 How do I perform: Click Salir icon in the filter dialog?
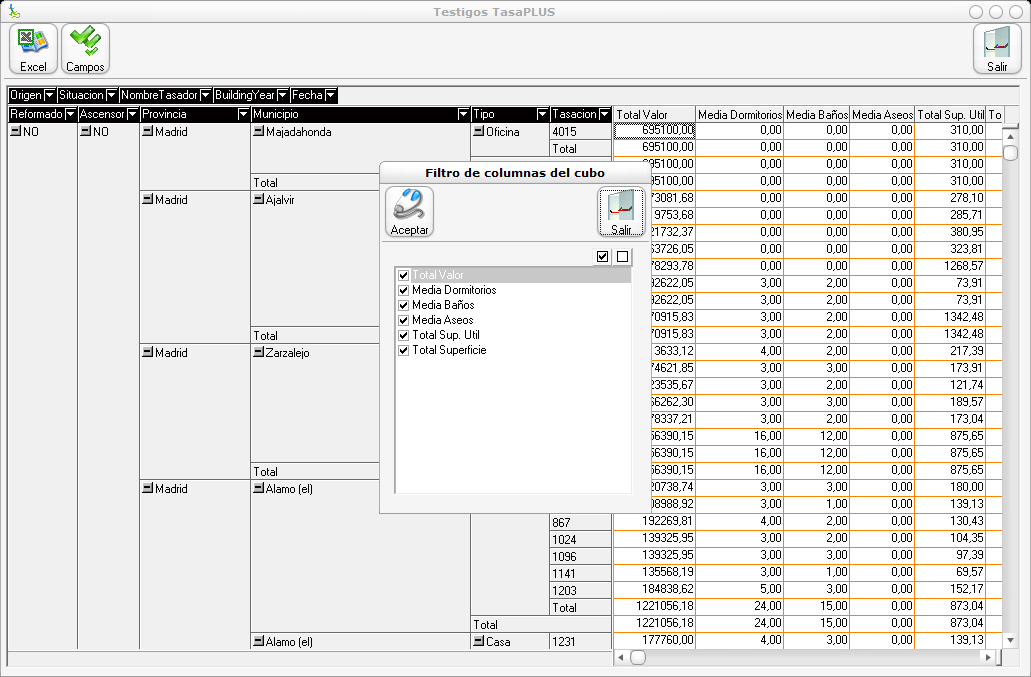point(620,212)
